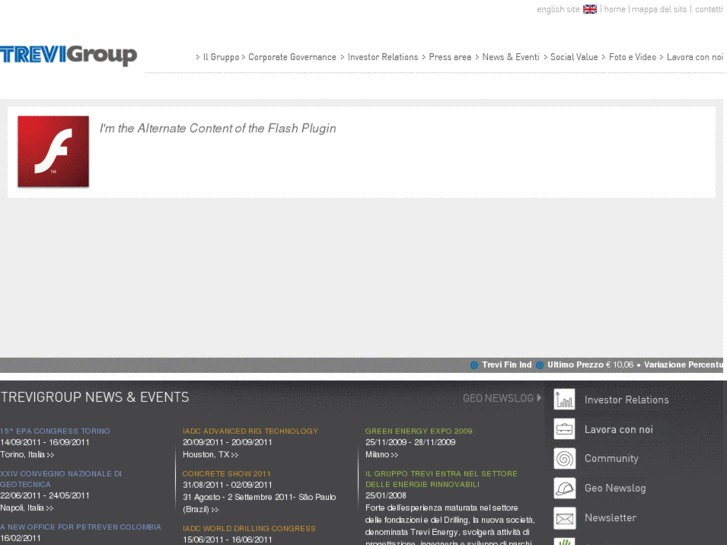Open IADC World Drilling Congress event

[x=249, y=528]
